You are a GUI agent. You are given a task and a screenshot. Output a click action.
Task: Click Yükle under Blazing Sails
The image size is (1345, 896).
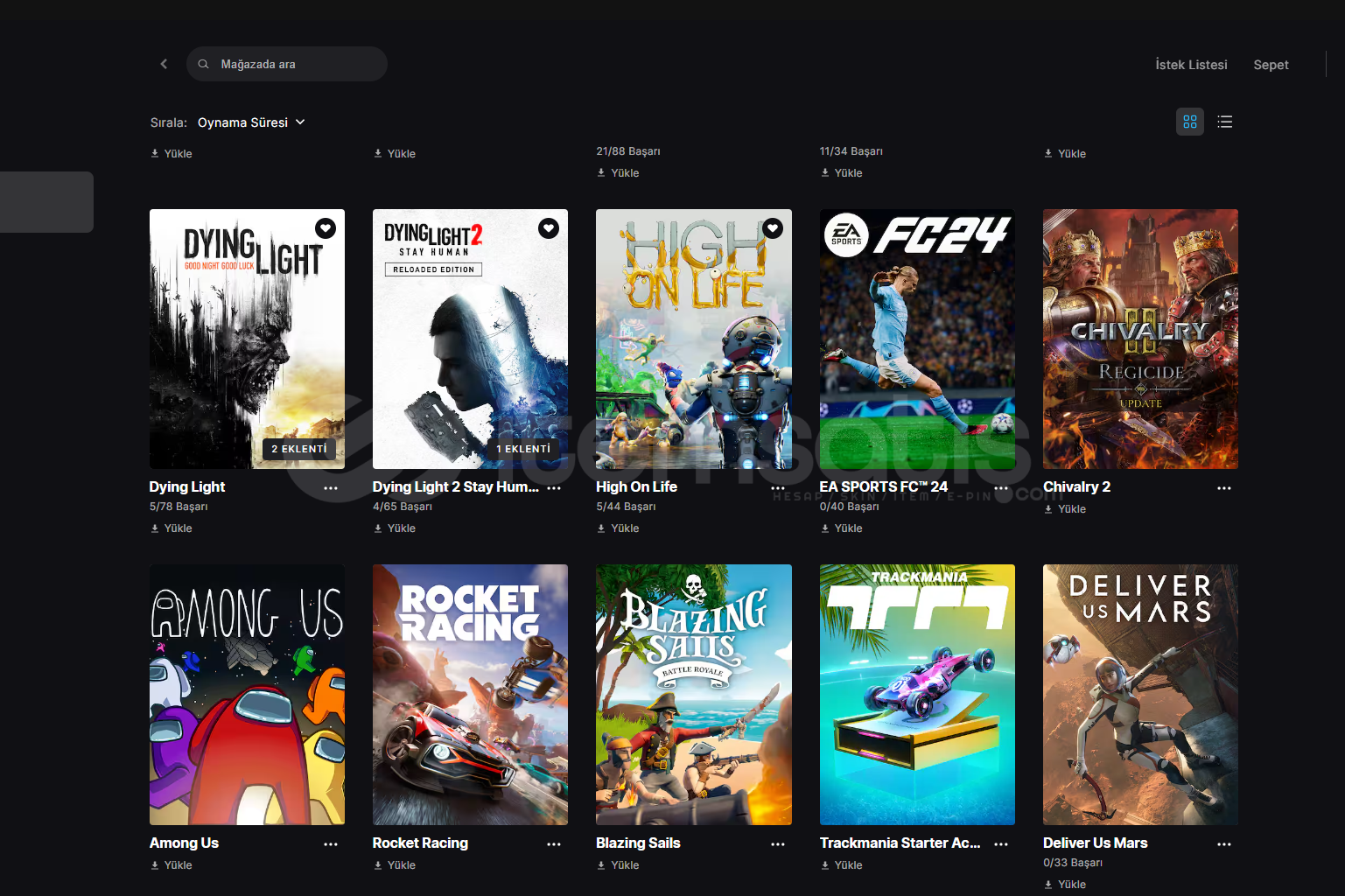tap(618, 865)
